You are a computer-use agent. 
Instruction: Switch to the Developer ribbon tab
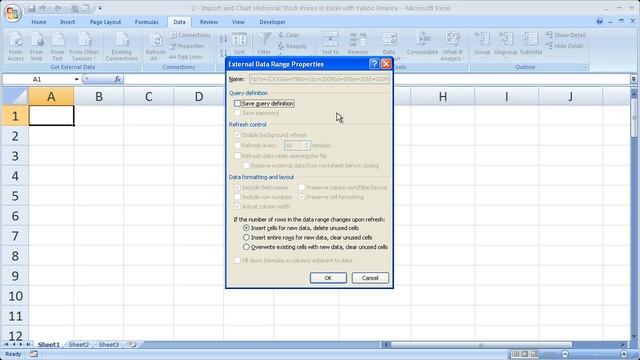click(272, 22)
